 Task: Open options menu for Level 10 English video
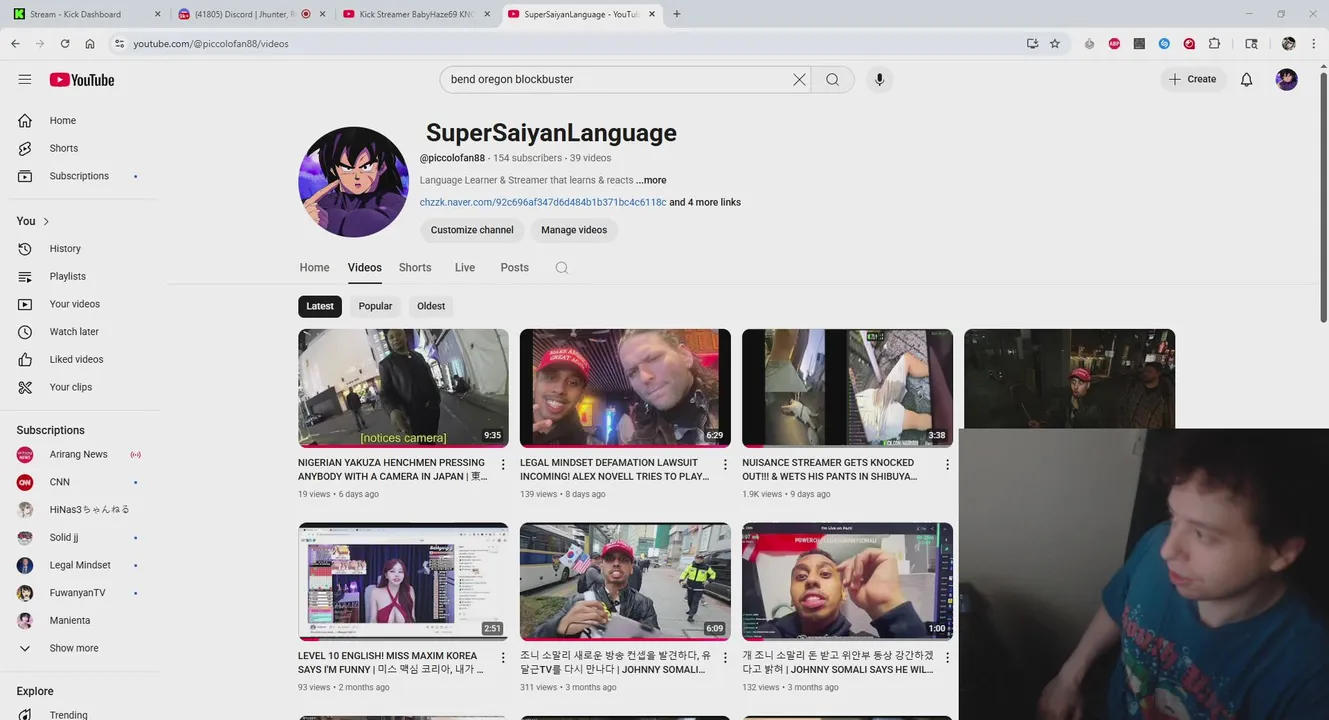[x=503, y=658]
